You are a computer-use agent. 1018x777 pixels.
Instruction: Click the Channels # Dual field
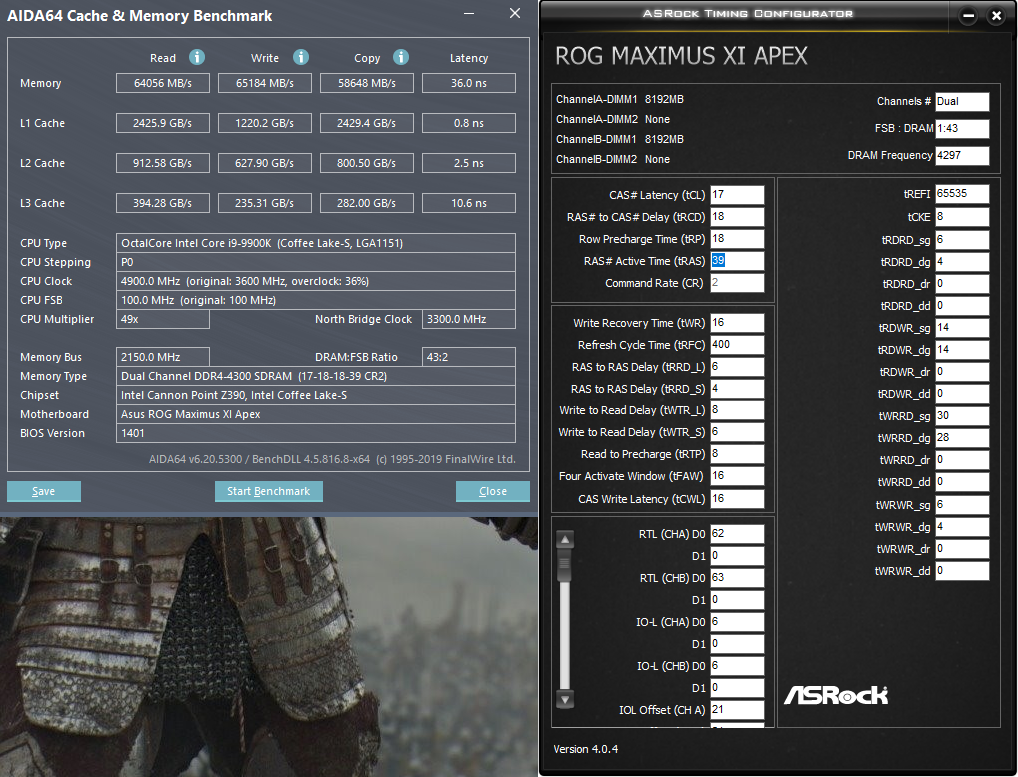962,102
